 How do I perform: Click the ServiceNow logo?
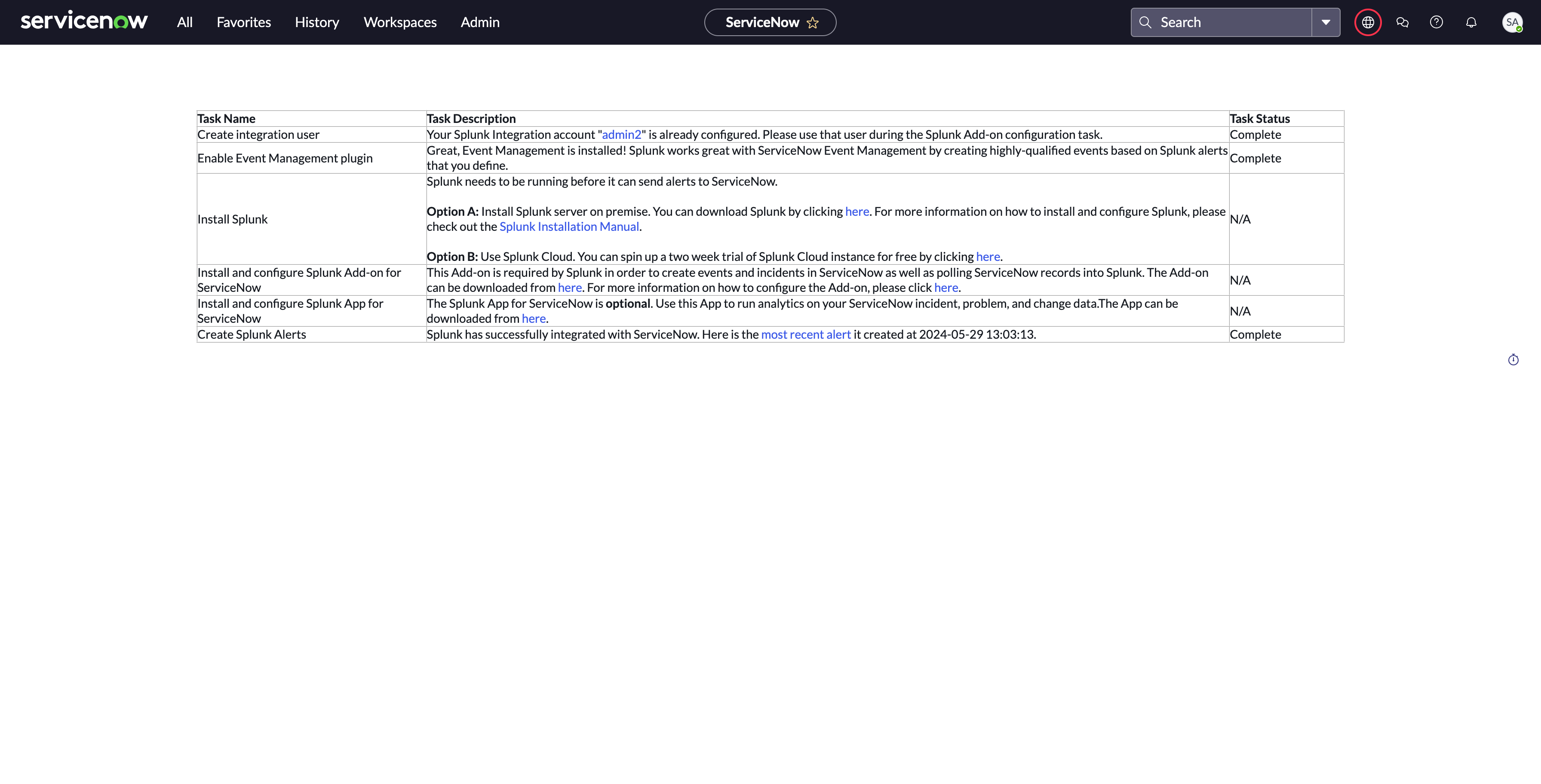coord(84,21)
